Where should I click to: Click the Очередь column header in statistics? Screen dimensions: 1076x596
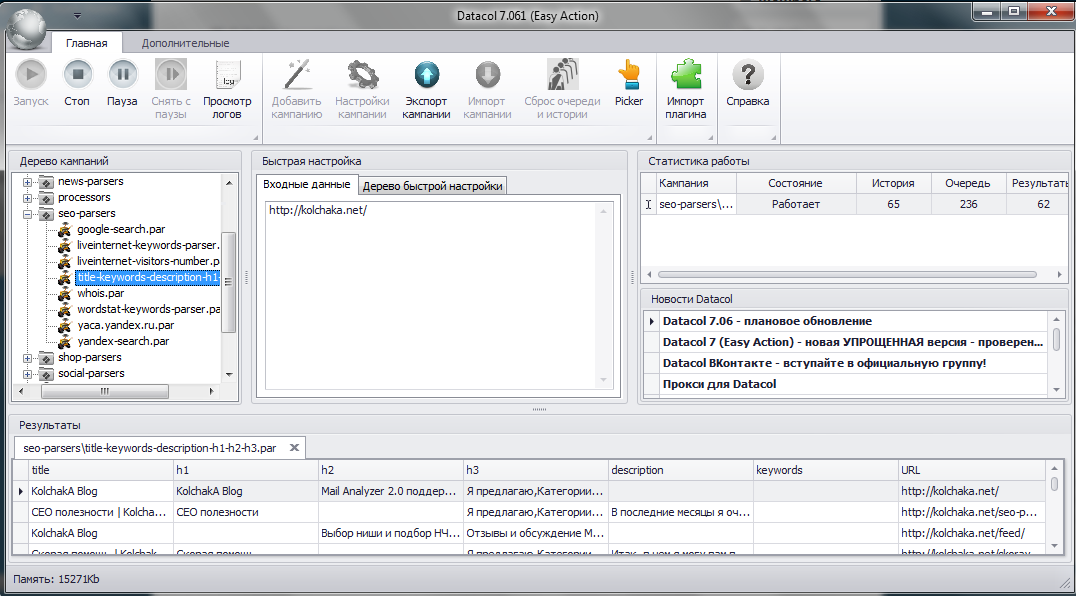tap(968, 183)
